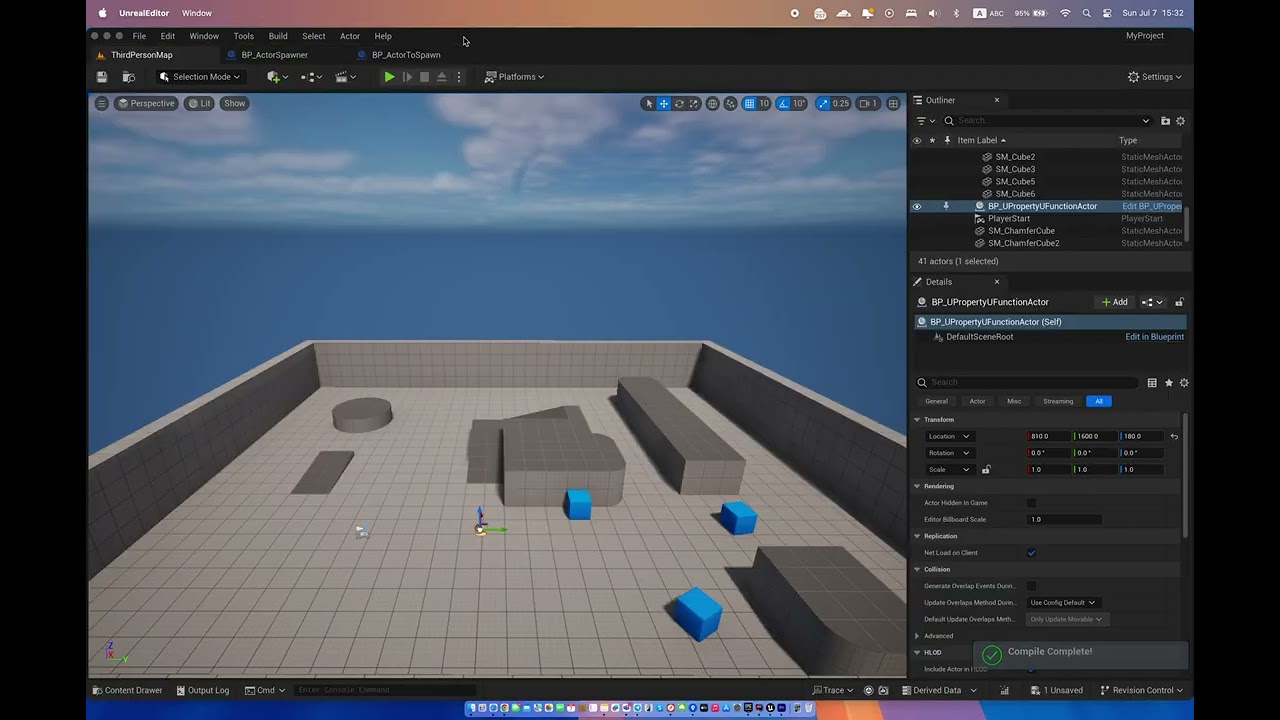Toggle the Scale lock ratio icon
Image resolution: width=1280 pixels, height=720 pixels.
(x=986, y=469)
